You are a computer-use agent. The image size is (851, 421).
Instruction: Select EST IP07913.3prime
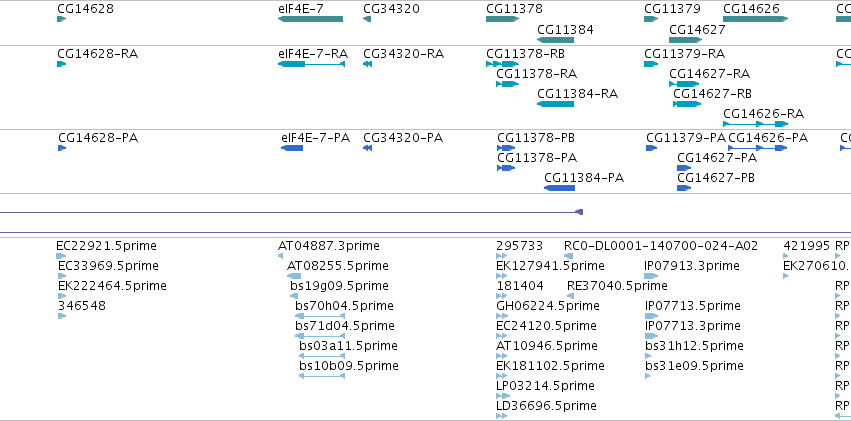tap(692, 266)
